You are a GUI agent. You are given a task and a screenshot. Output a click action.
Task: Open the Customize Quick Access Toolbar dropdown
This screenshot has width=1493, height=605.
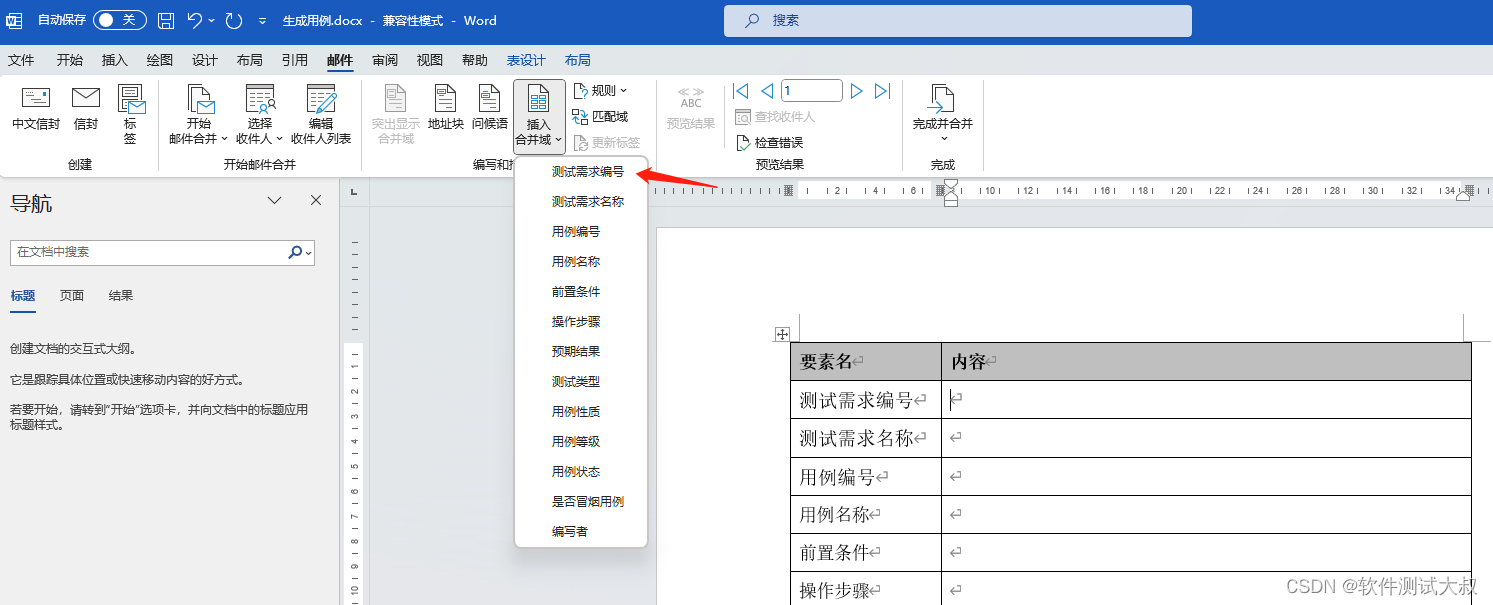click(262, 20)
